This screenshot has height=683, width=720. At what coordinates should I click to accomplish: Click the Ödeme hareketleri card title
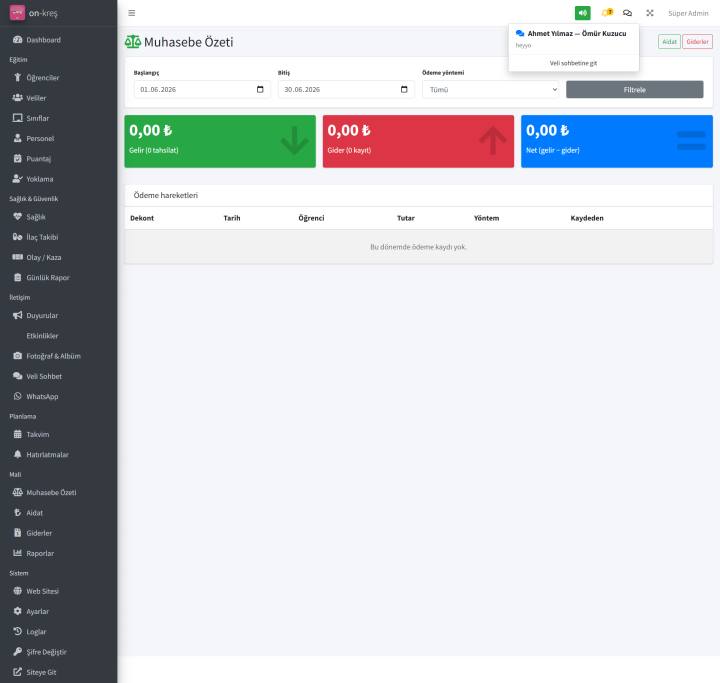point(166,195)
